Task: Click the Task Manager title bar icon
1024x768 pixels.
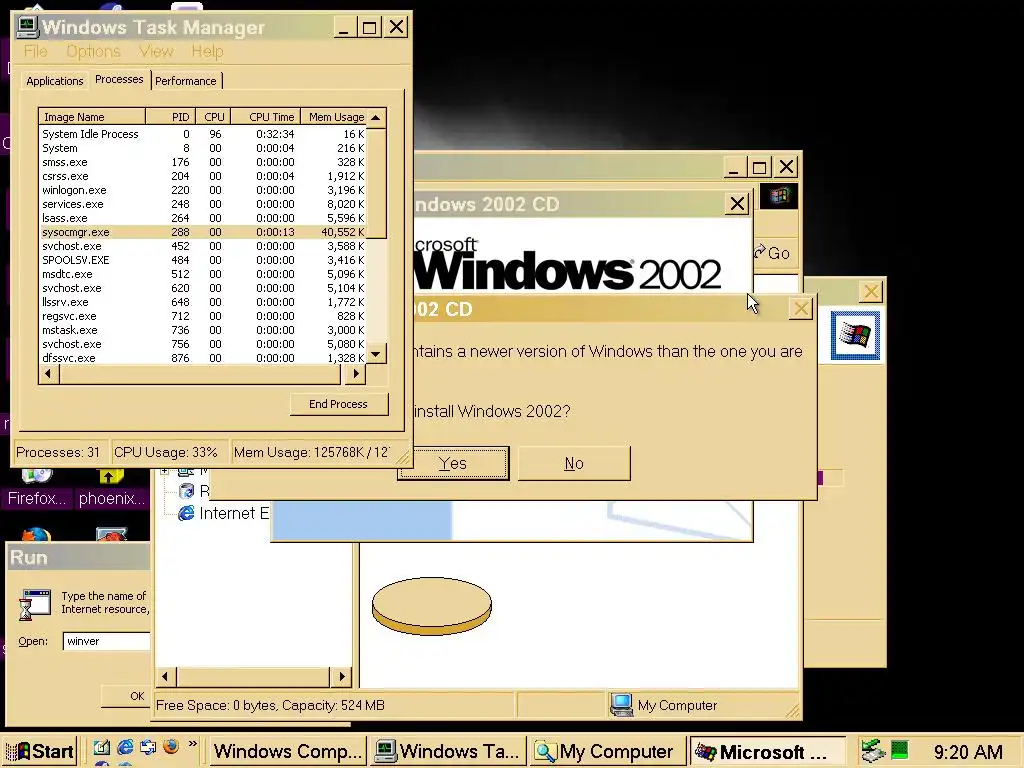Action: pos(27,27)
